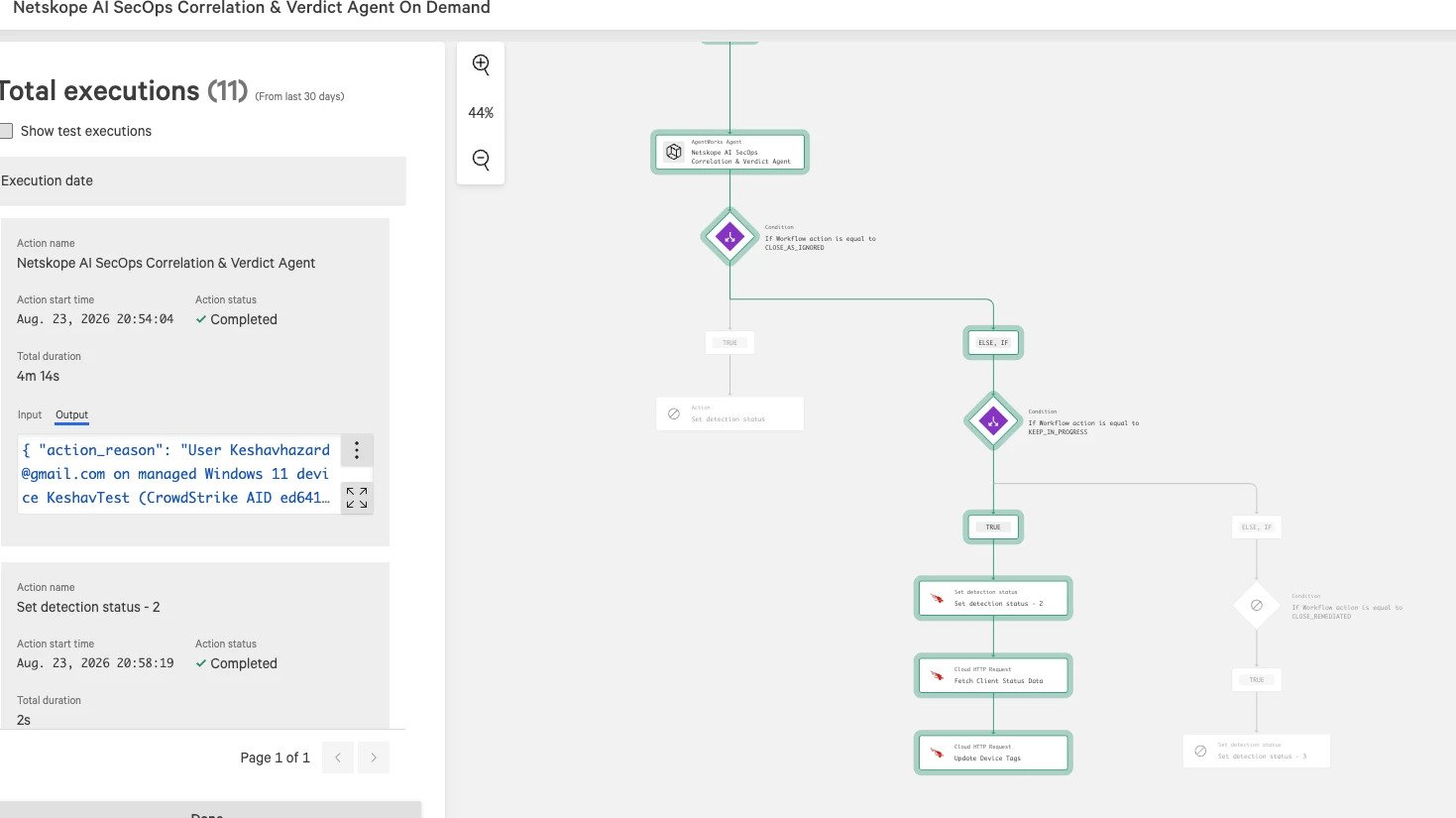Click the Execution date column header

[203, 180]
